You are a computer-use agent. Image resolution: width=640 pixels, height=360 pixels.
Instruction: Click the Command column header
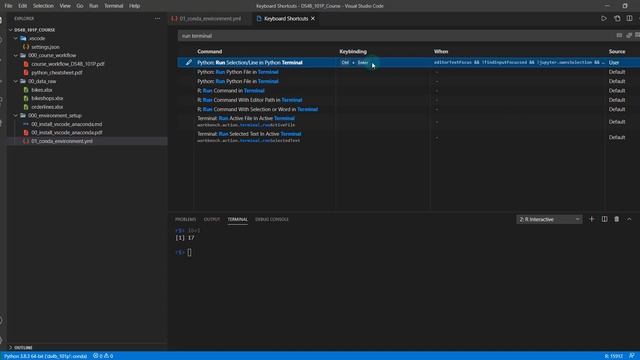[209, 51]
